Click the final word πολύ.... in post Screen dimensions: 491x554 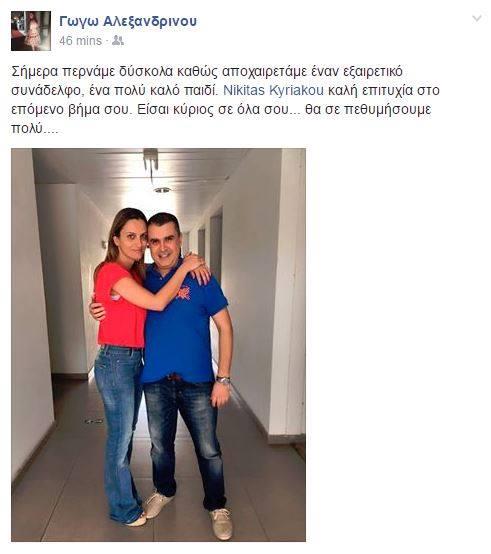coord(34,129)
